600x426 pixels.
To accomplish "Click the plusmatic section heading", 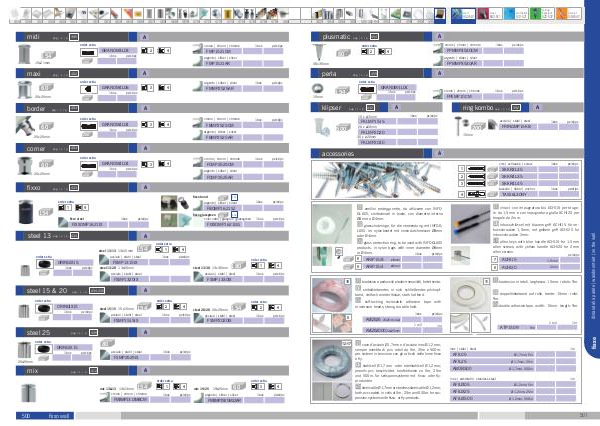I will click(336, 37).
